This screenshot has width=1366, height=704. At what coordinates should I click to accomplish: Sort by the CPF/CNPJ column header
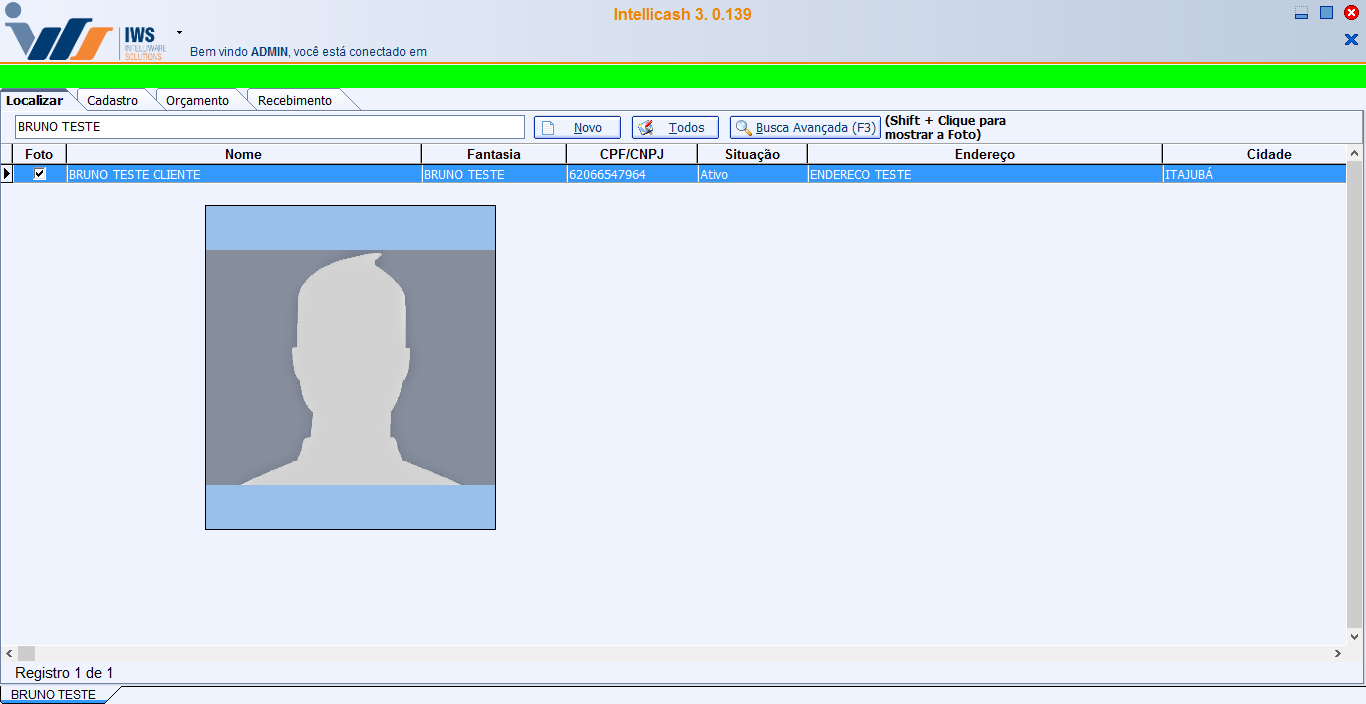tap(632, 154)
